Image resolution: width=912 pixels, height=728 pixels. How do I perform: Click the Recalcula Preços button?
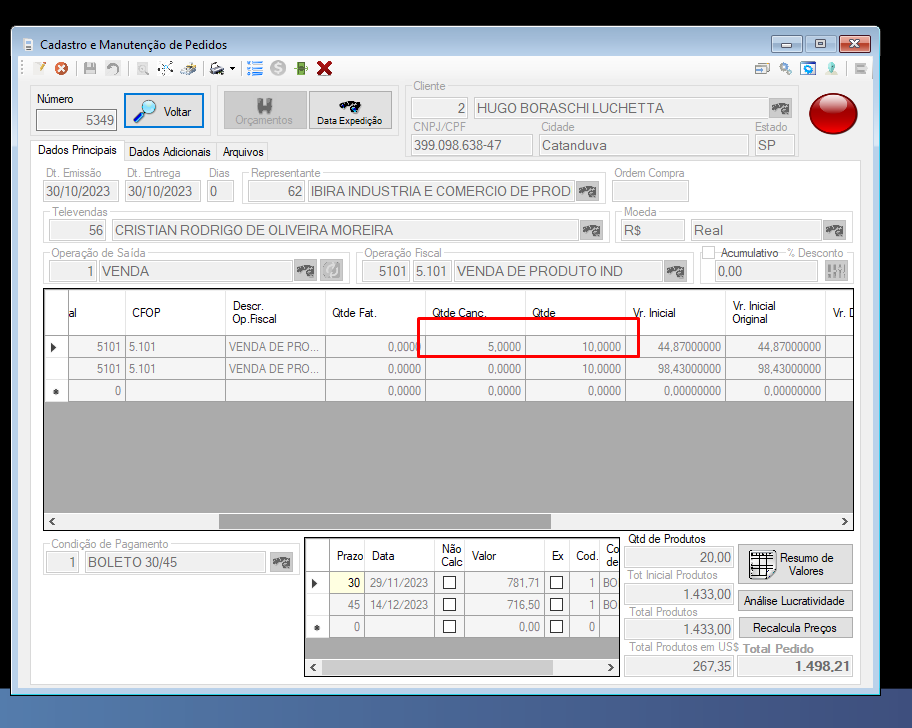coord(795,628)
